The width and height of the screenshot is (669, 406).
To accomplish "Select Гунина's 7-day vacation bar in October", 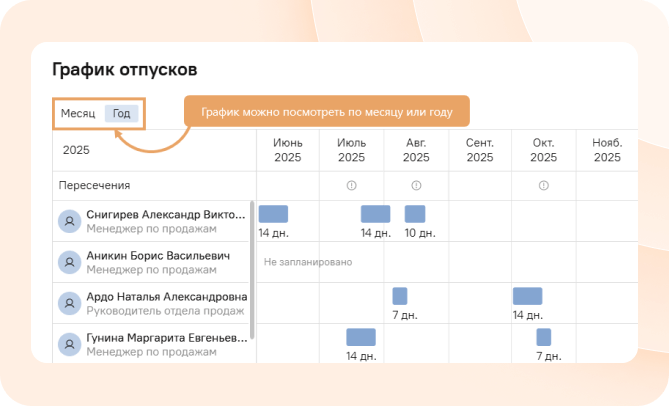I will [543, 336].
